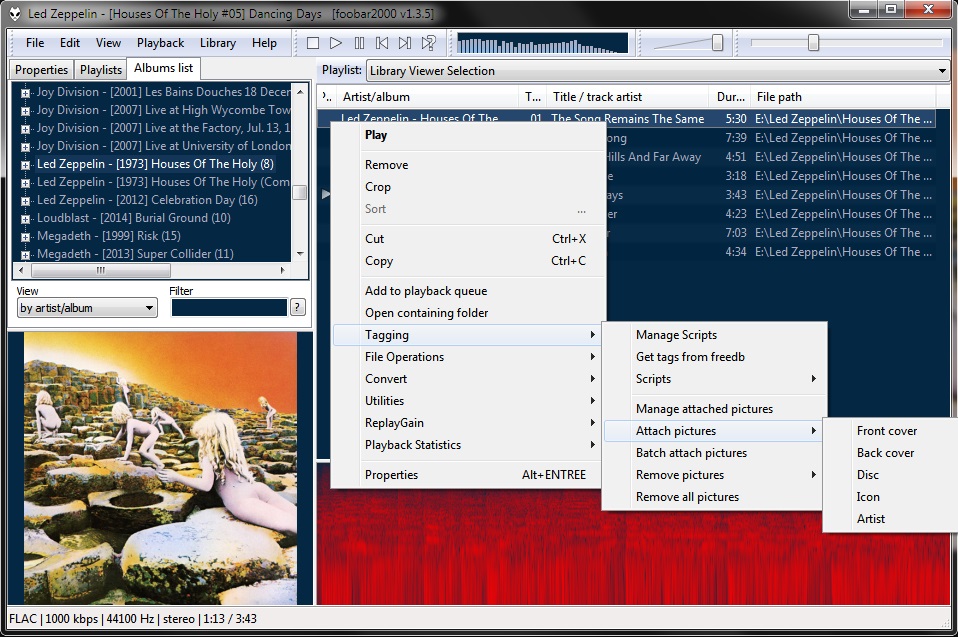This screenshot has width=958, height=637.
Task: Select Led Zeppelin Celebration Day (16) album
Action: (x=147, y=200)
